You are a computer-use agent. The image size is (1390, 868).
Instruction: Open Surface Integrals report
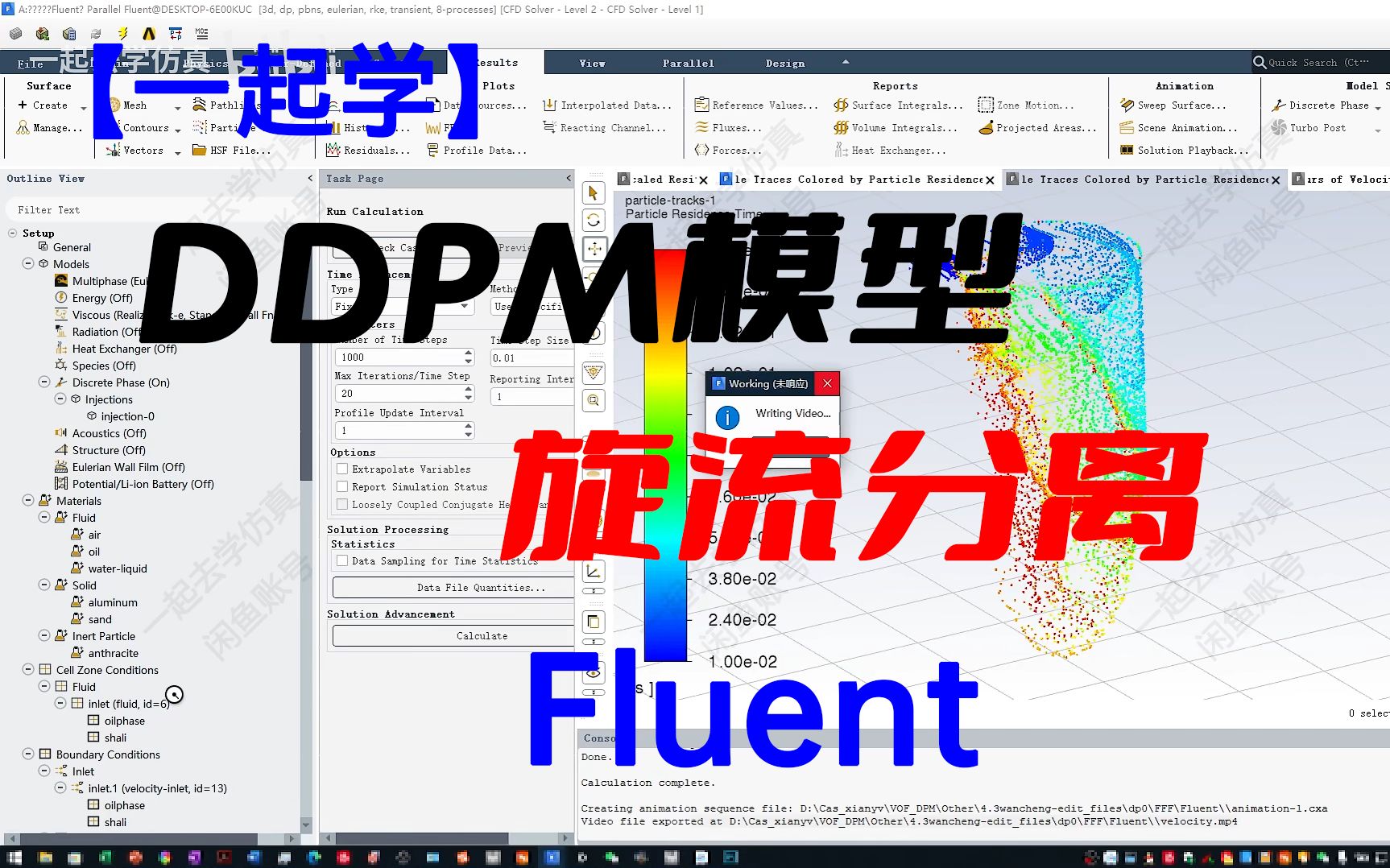click(x=899, y=105)
